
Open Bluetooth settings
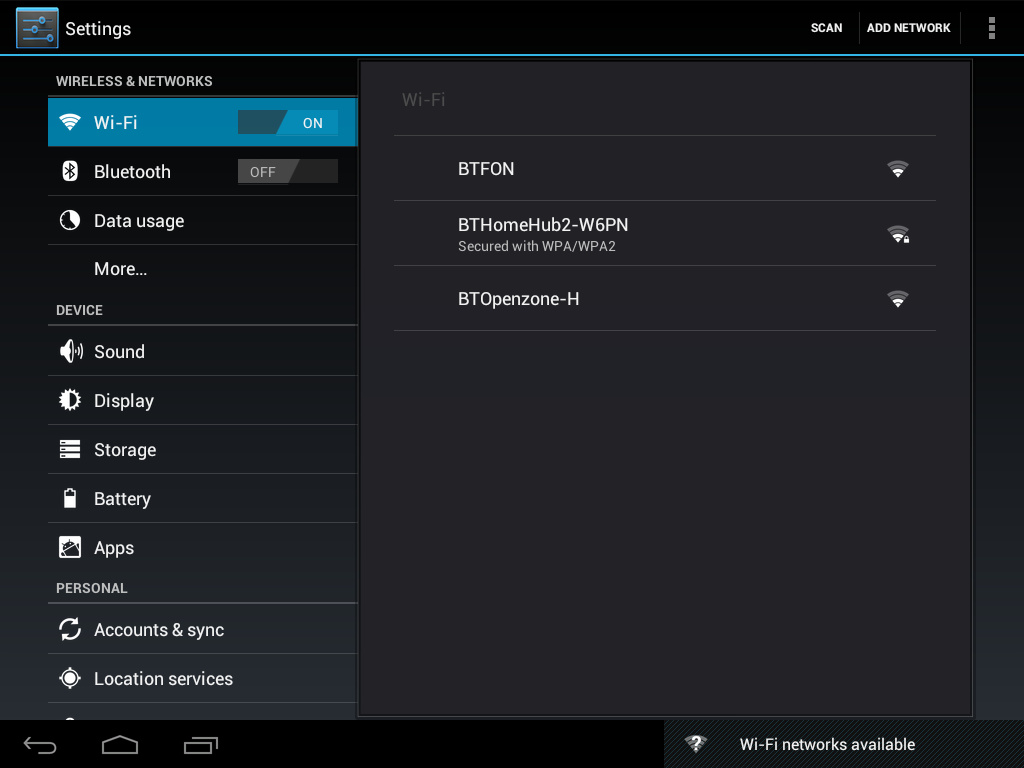click(202, 171)
